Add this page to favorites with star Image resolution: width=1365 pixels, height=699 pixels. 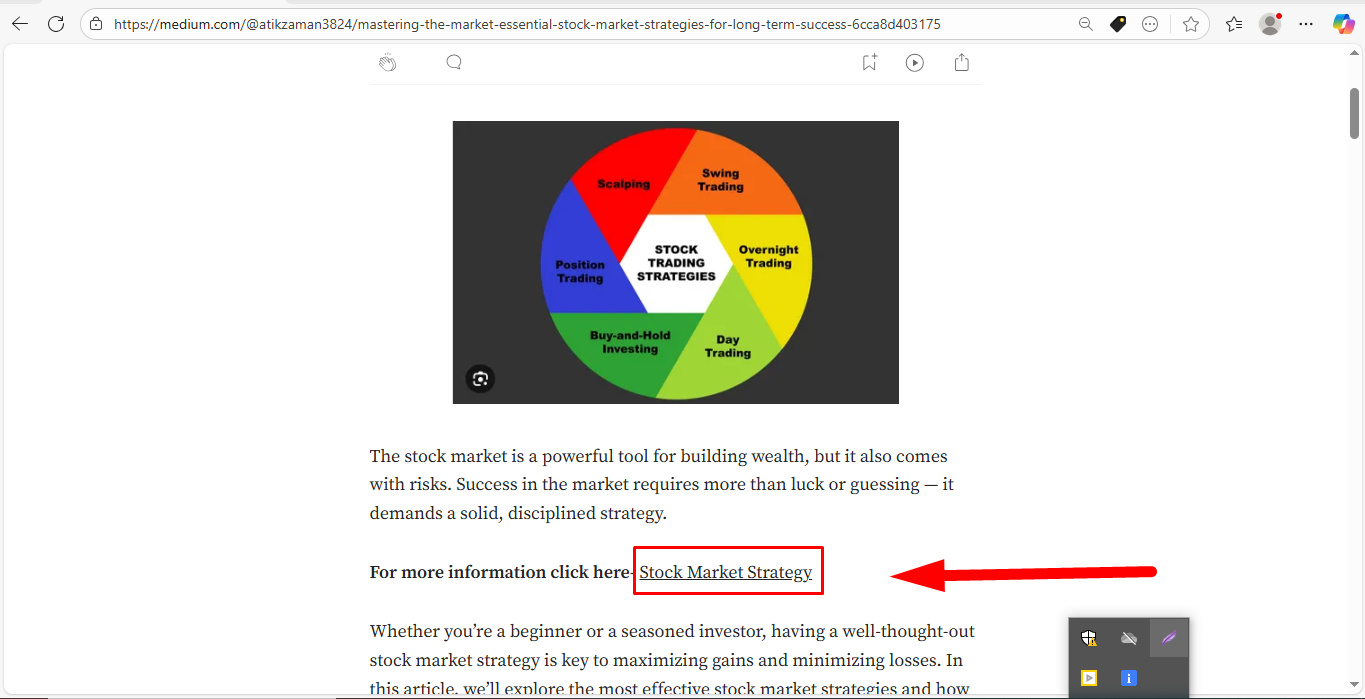[x=1190, y=24]
